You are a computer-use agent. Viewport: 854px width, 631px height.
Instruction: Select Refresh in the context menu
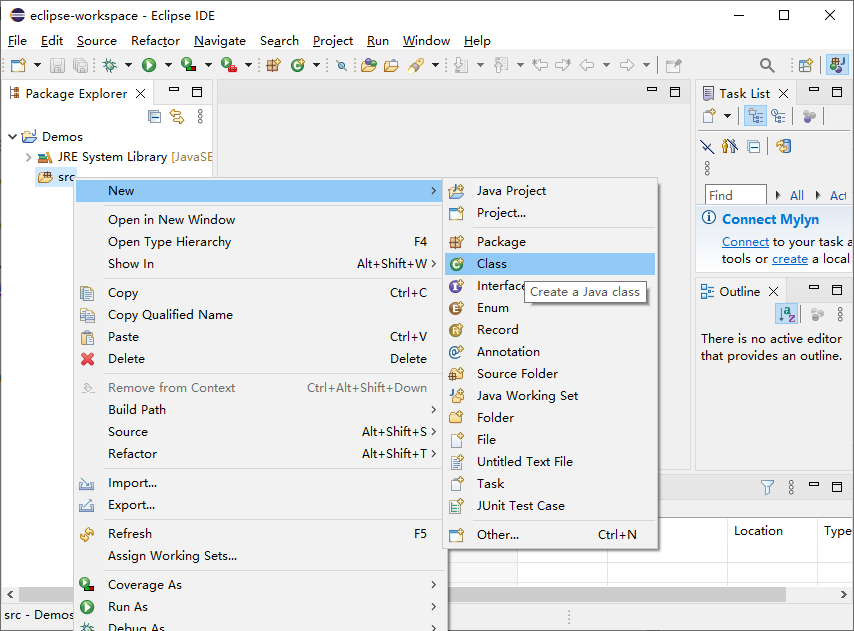(259, 534)
